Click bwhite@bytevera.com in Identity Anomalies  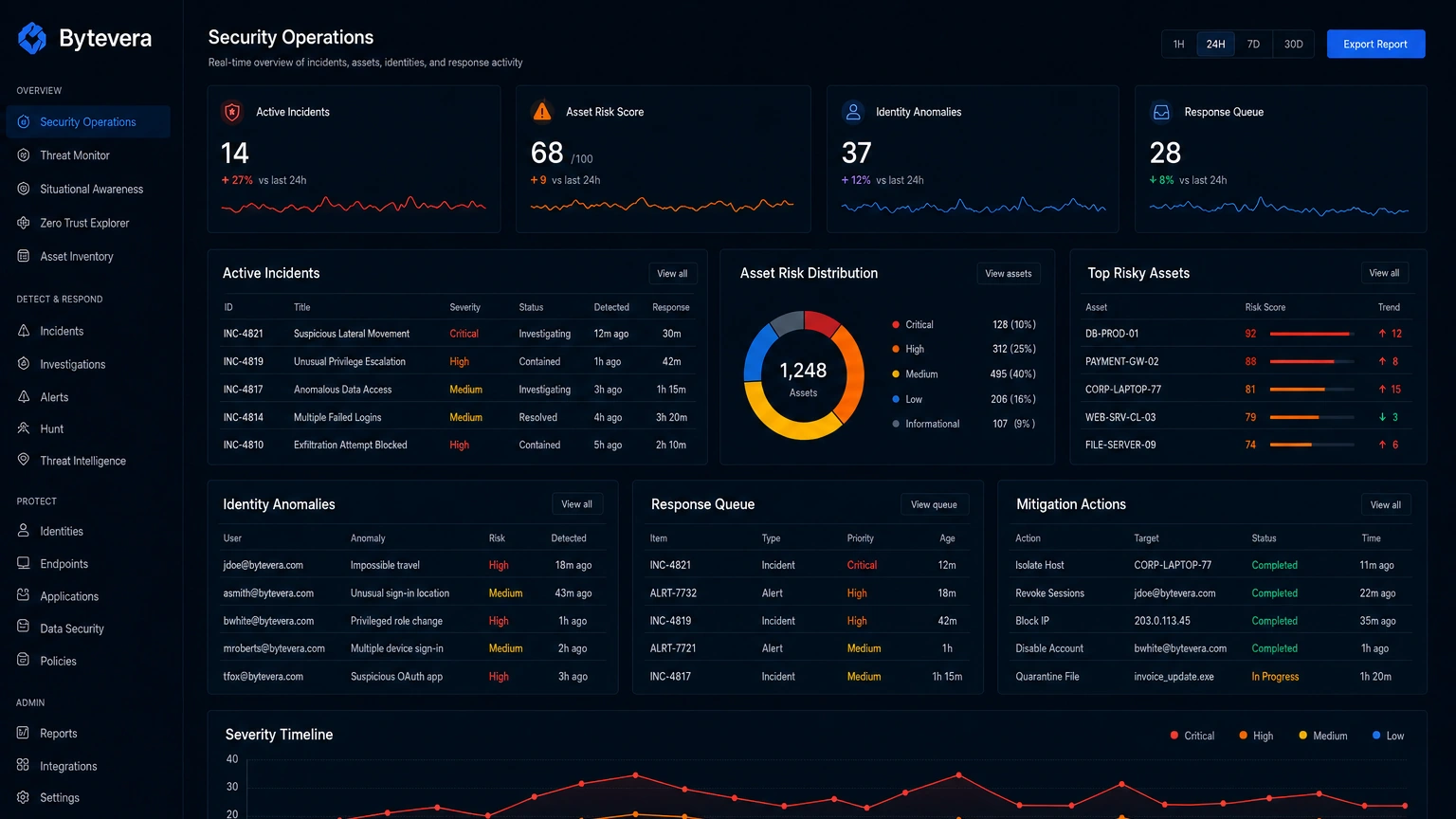[x=268, y=621]
